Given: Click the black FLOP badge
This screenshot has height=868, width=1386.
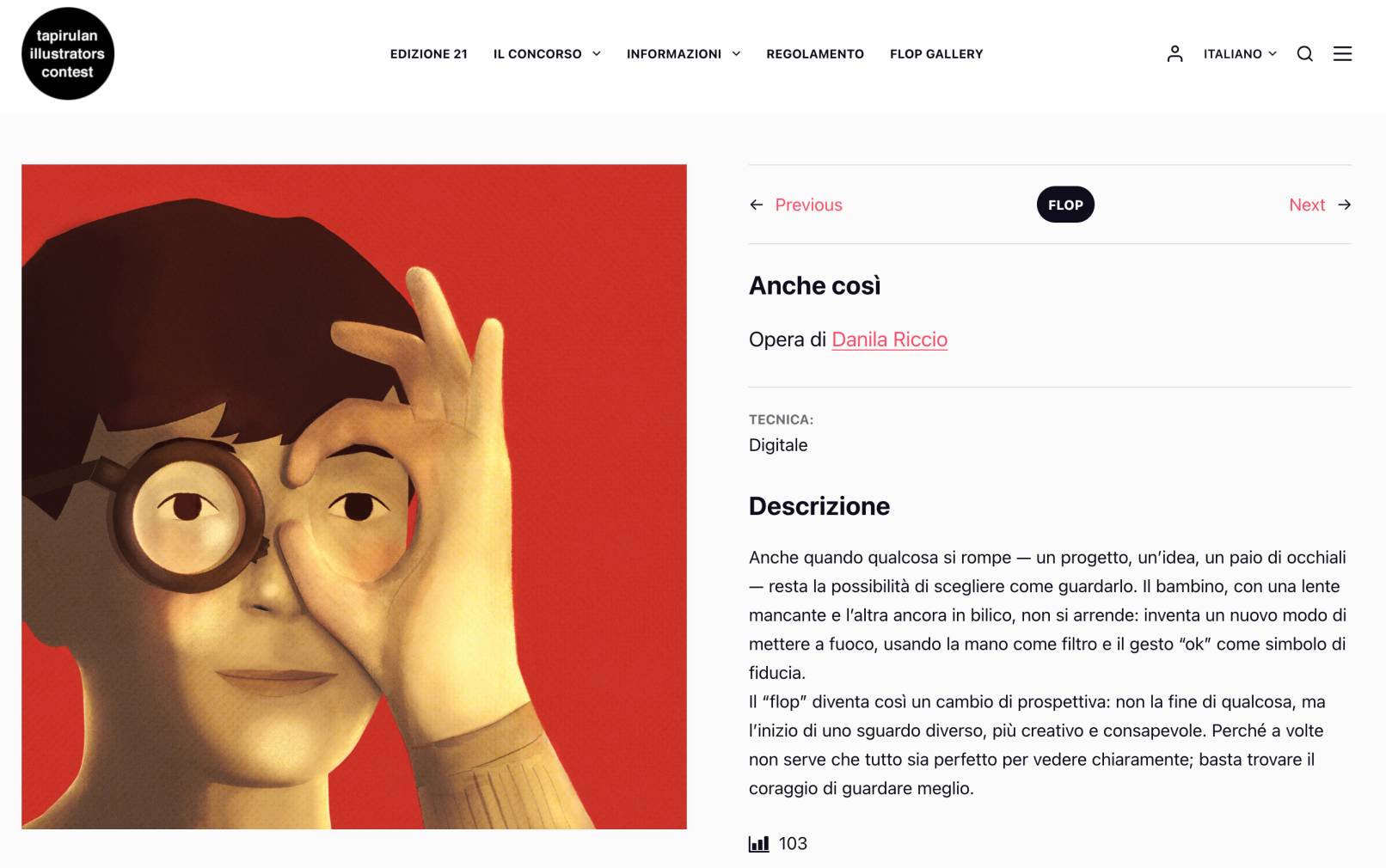Looking at the screenshot, I should [1065, 205].
